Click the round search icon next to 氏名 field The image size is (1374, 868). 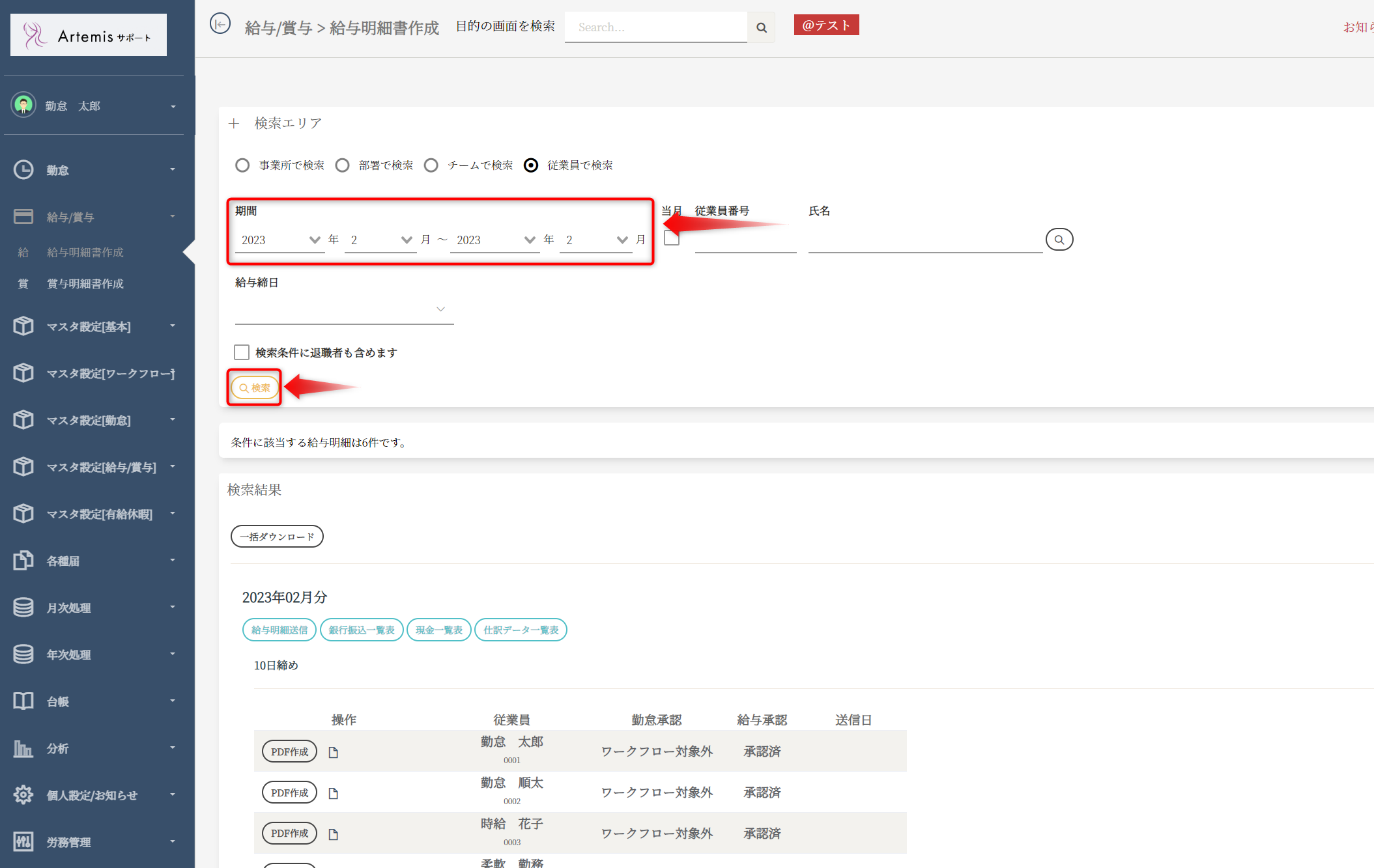(x=1059, y=240)
